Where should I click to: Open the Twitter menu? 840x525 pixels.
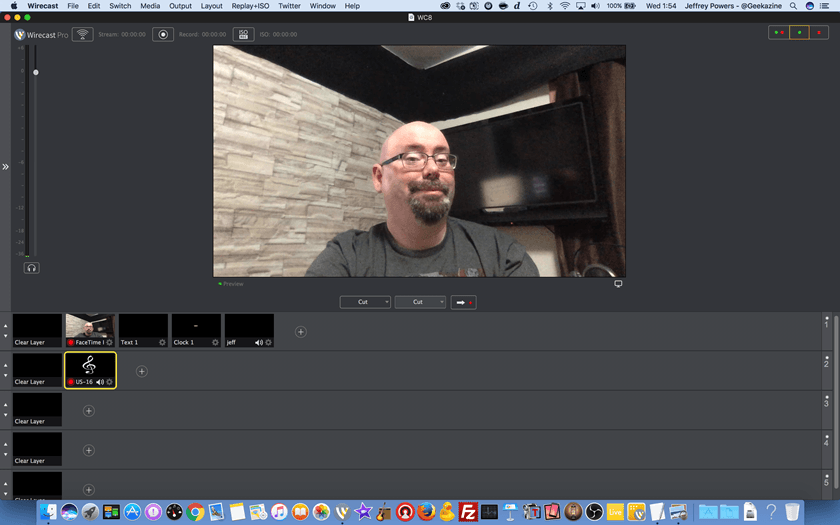tap(289, 6)
